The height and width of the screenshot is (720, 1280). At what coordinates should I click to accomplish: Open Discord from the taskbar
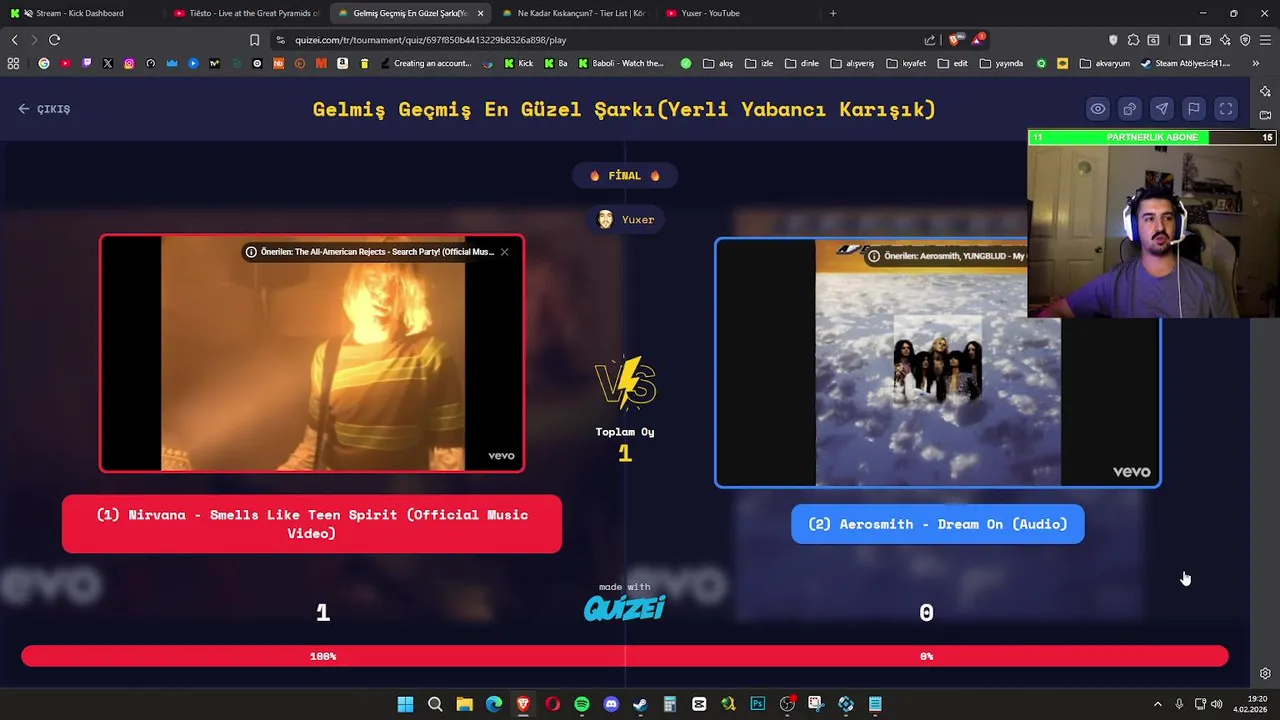[x=611, y=704]
